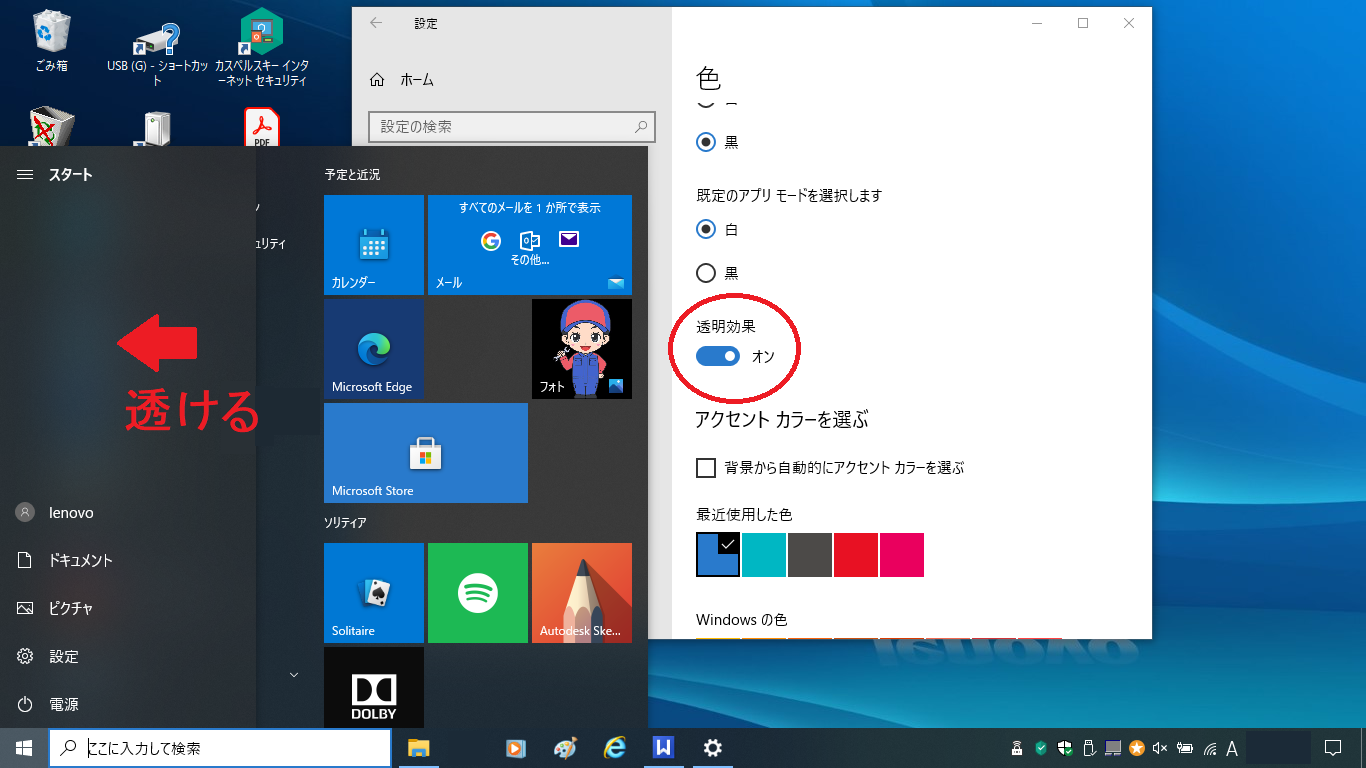This screenshot has width=1366, height=768.
Task: Launch Microsoft Edge from the Start tile
Action: click(374, 349)
